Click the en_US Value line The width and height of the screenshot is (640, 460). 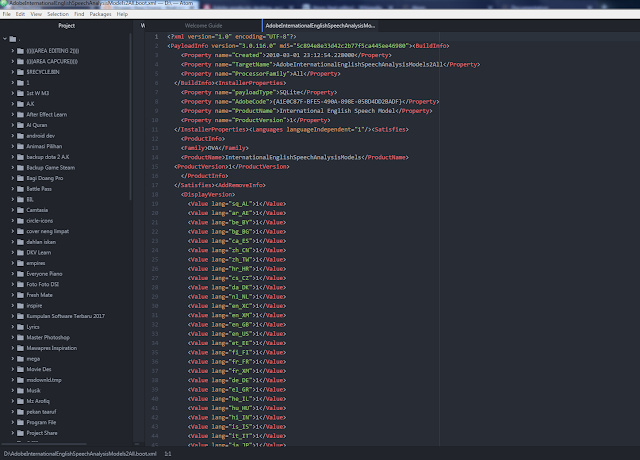click(237, 334)
